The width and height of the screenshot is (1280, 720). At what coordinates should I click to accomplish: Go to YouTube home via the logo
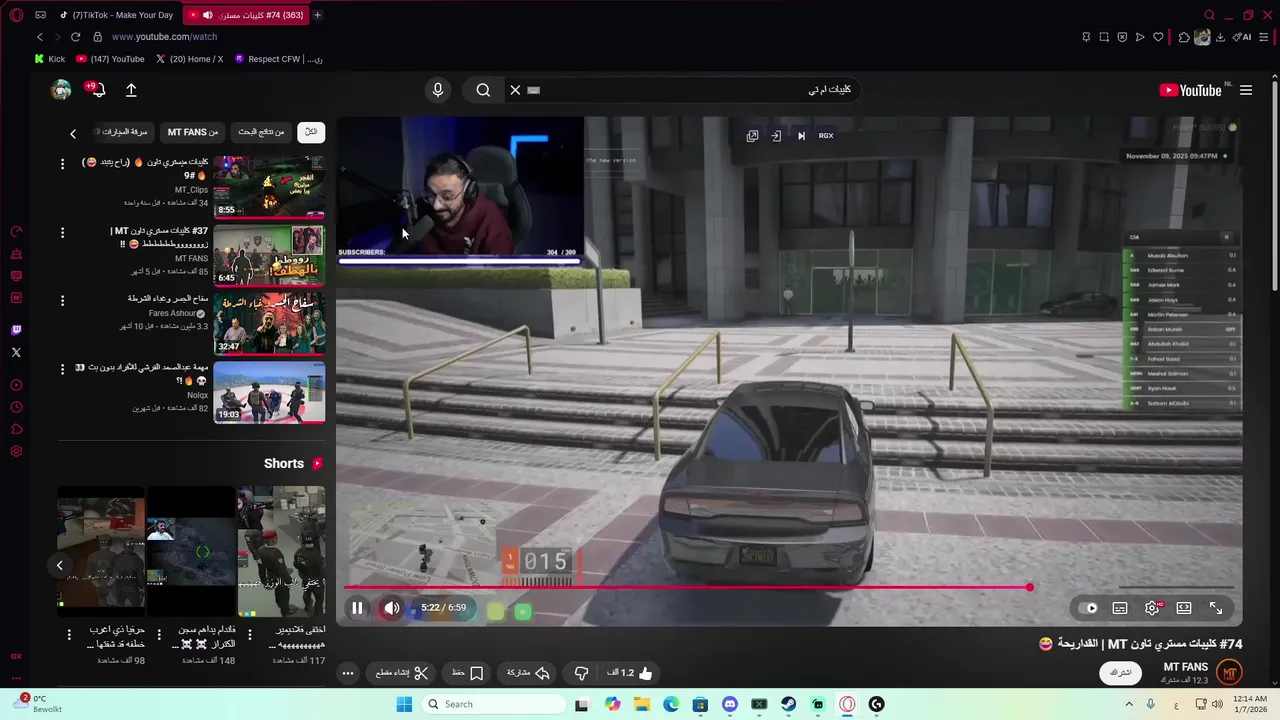click(x=1190, y=90)
